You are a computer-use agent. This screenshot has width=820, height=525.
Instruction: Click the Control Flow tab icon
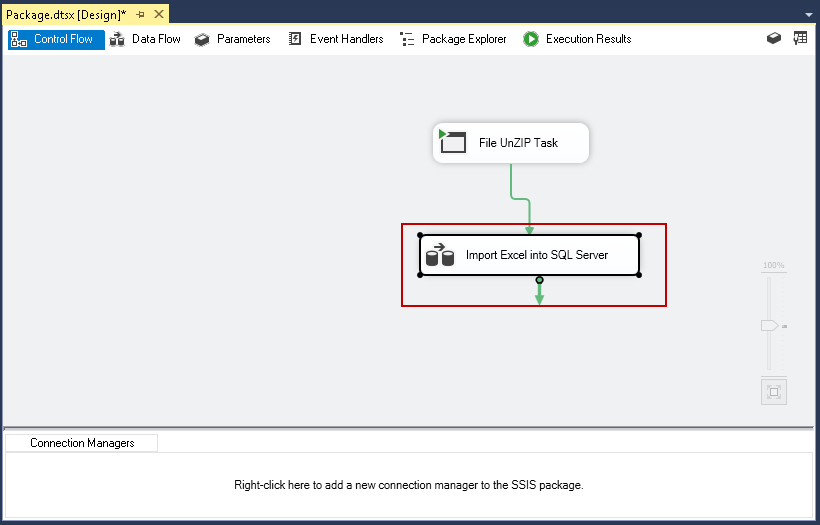[x=19, y=39]
